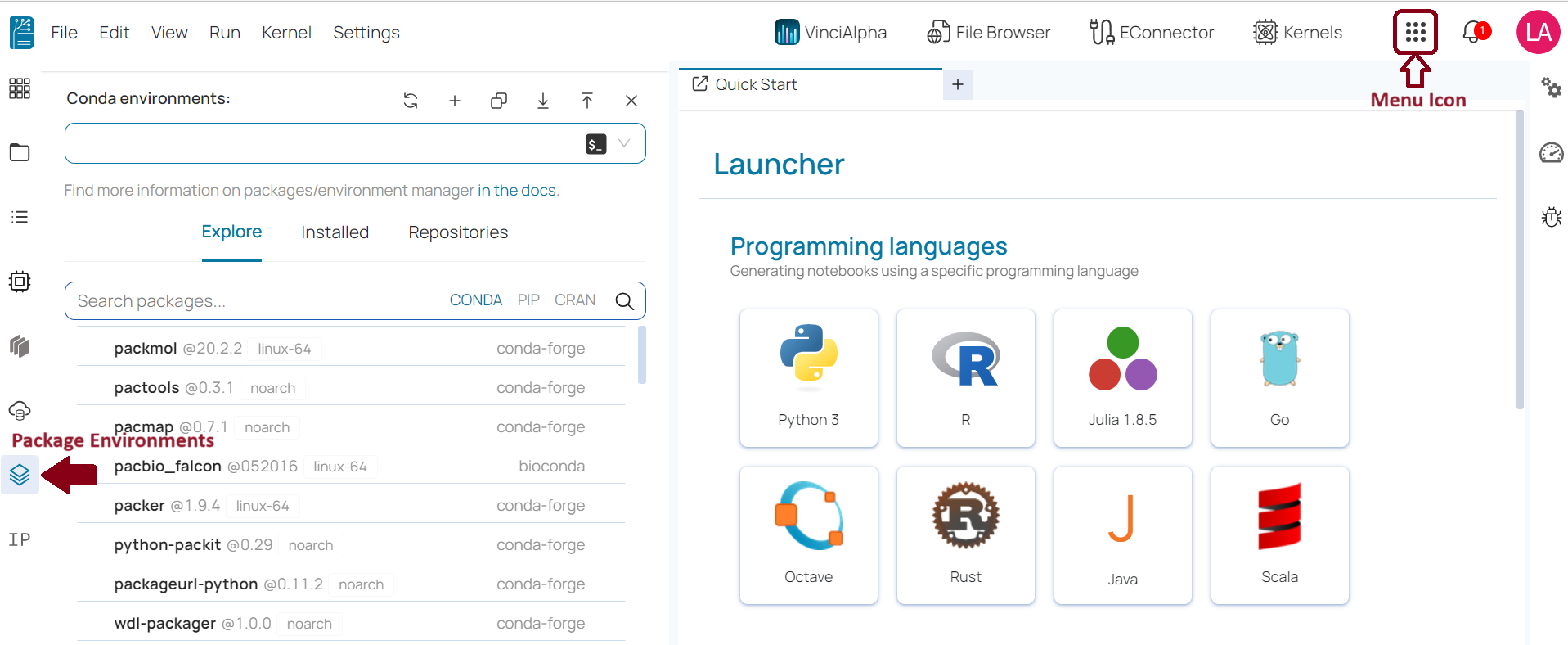
Task: Select the pactools package row
Action: pyautogui.click(x=351, y=387)
